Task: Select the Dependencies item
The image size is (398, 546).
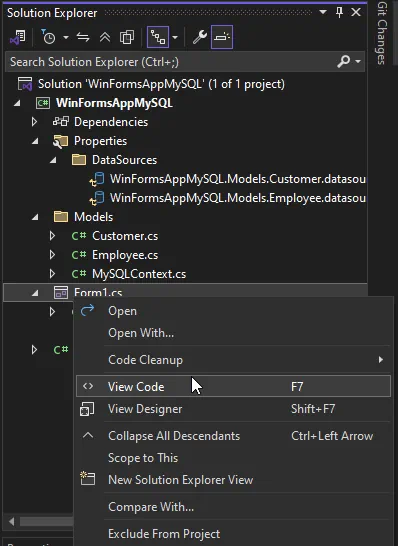Action: pos(111,122)
